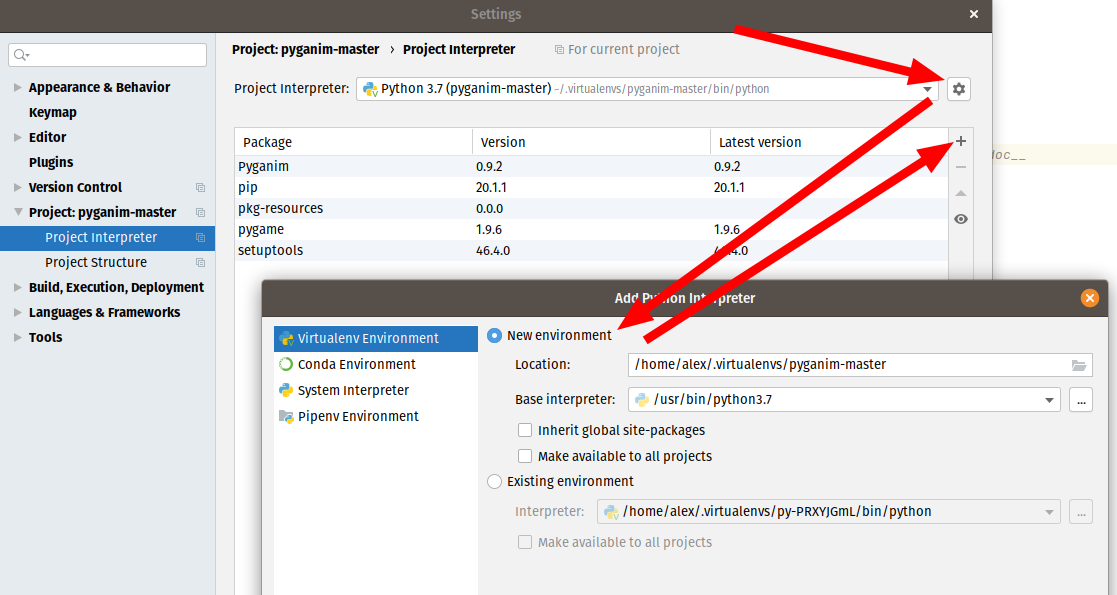Click version 0.0.0 of pkg-resources
1117x595 pixels.
(489, 209)
